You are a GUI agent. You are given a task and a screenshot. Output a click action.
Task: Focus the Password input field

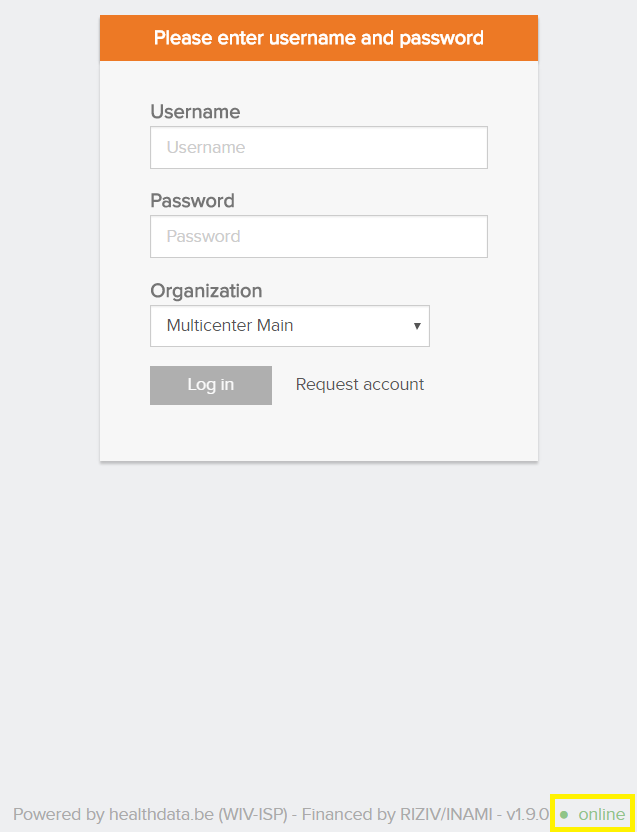pyautogui.click(x=318, y=237)
